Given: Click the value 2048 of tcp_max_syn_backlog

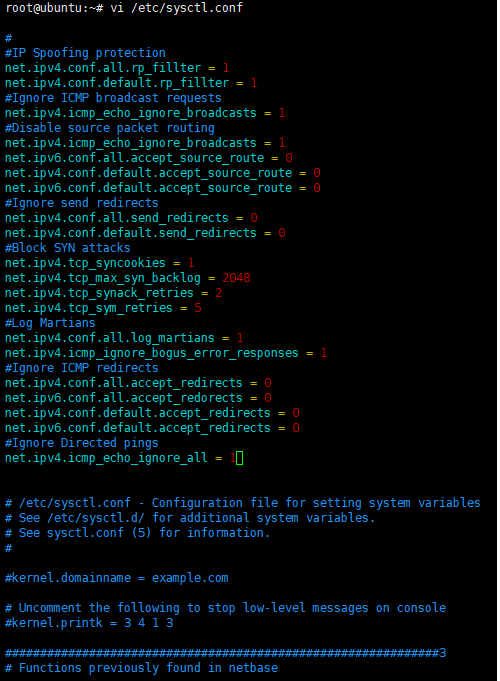Looking at the screenshot, I should pyautogui.click(x=236, y=278).
